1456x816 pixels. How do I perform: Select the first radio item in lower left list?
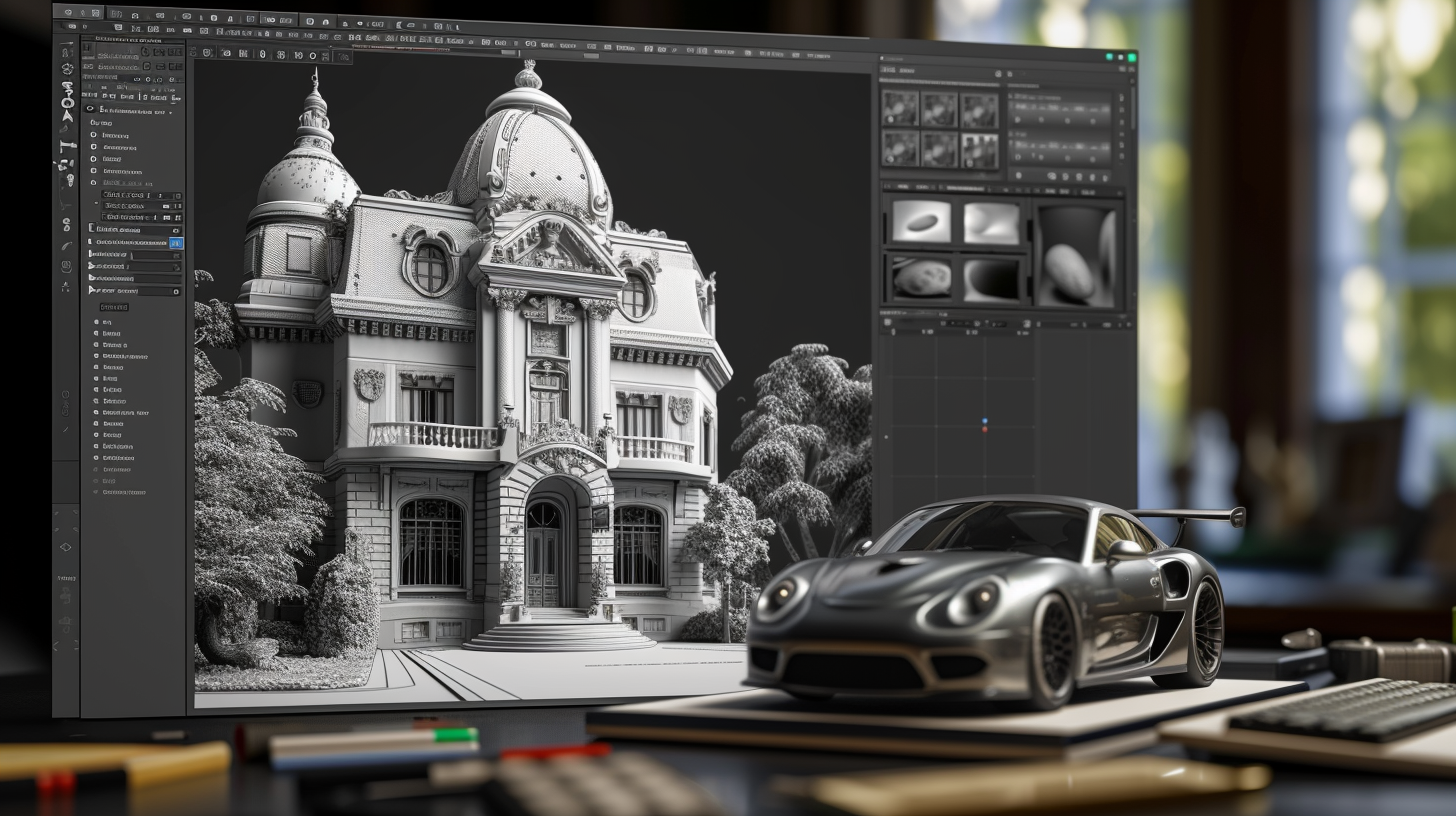pos(97,323)
